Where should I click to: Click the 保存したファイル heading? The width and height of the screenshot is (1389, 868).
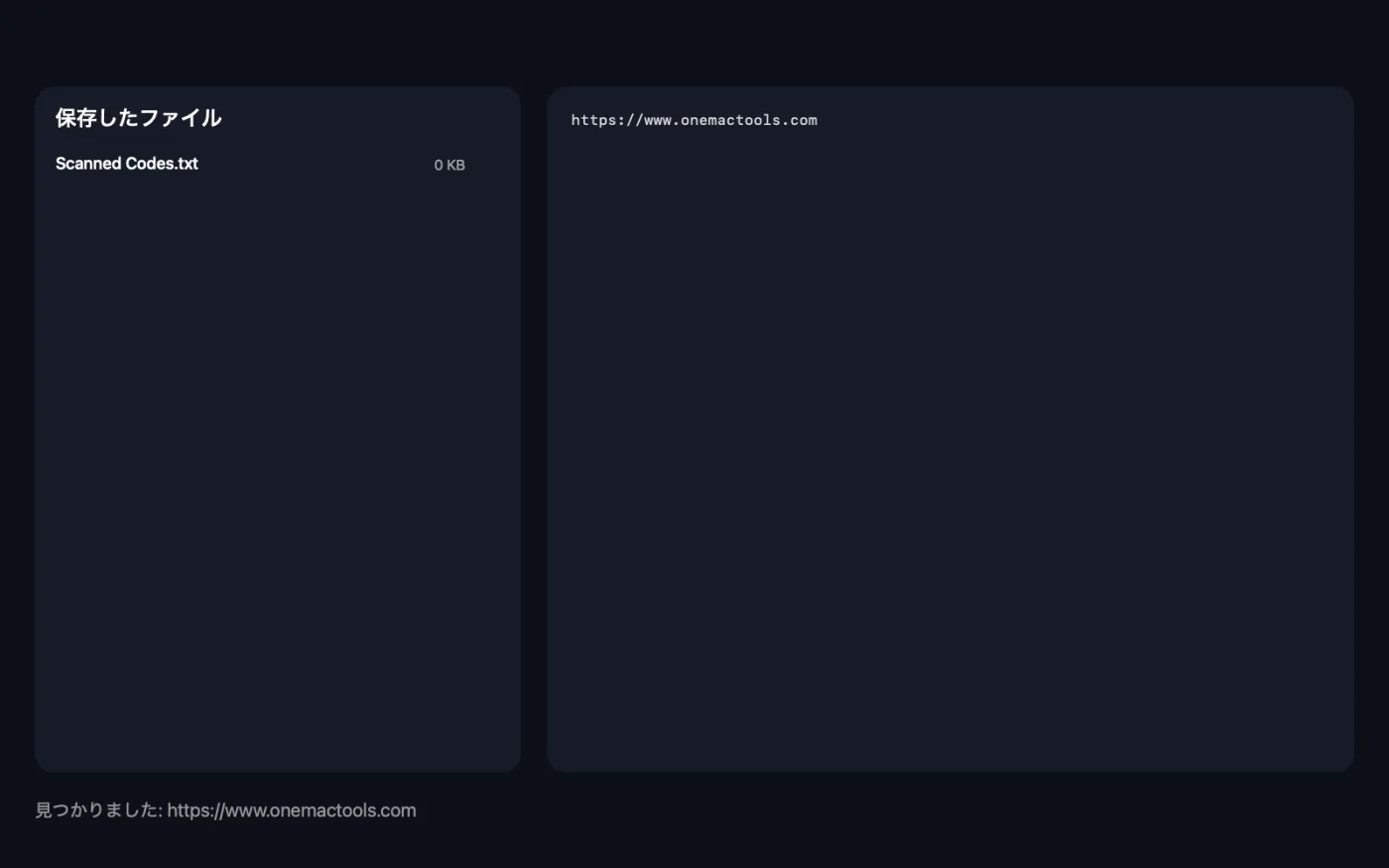[139, 117]
